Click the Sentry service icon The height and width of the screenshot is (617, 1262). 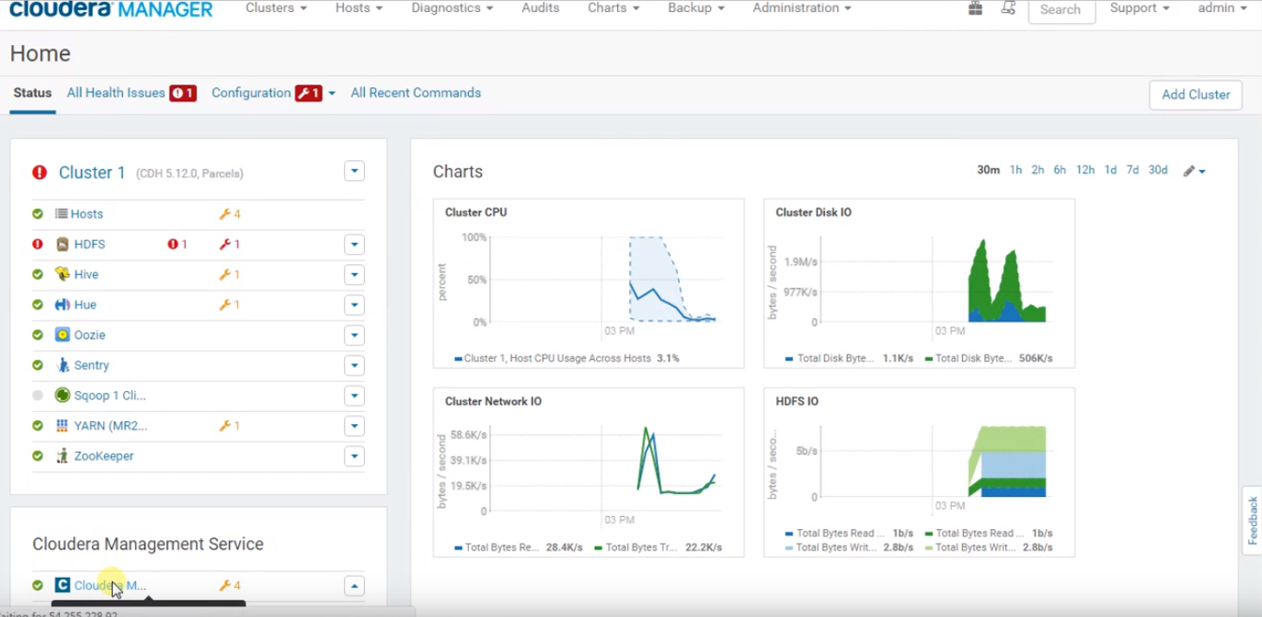coord(62,365)
